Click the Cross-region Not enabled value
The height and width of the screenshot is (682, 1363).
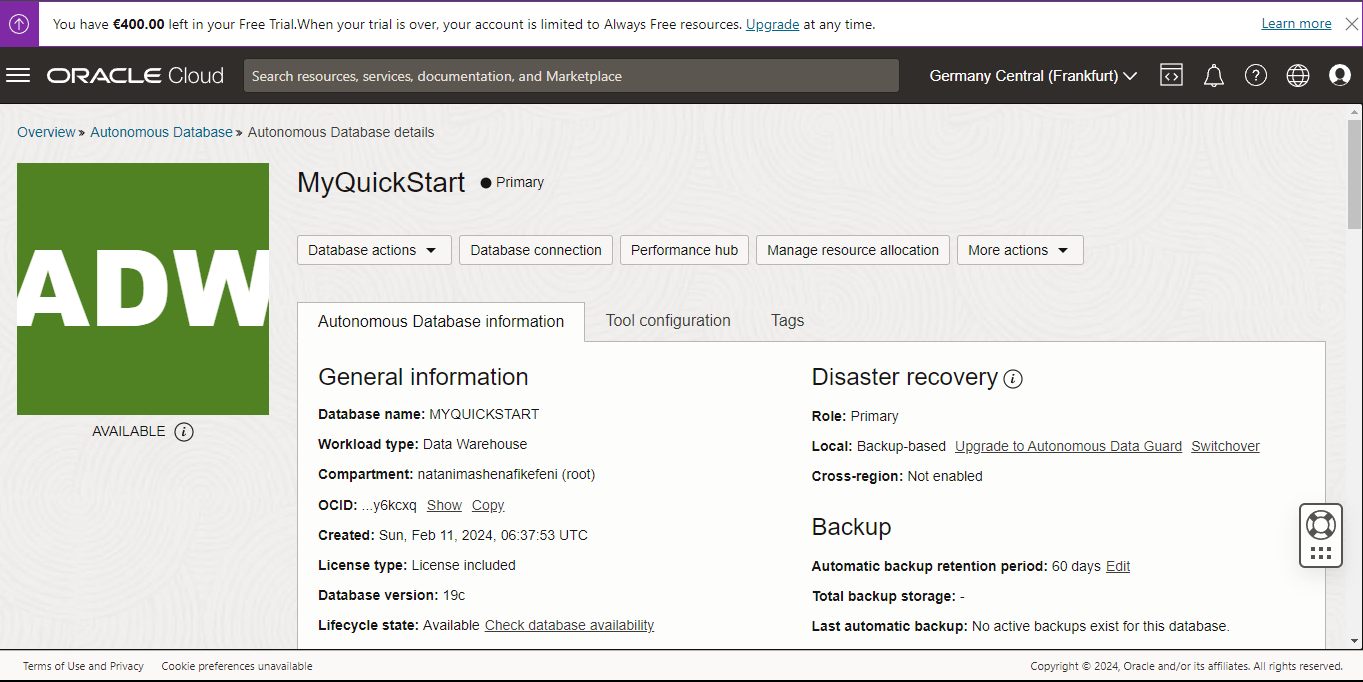(945, 476)
